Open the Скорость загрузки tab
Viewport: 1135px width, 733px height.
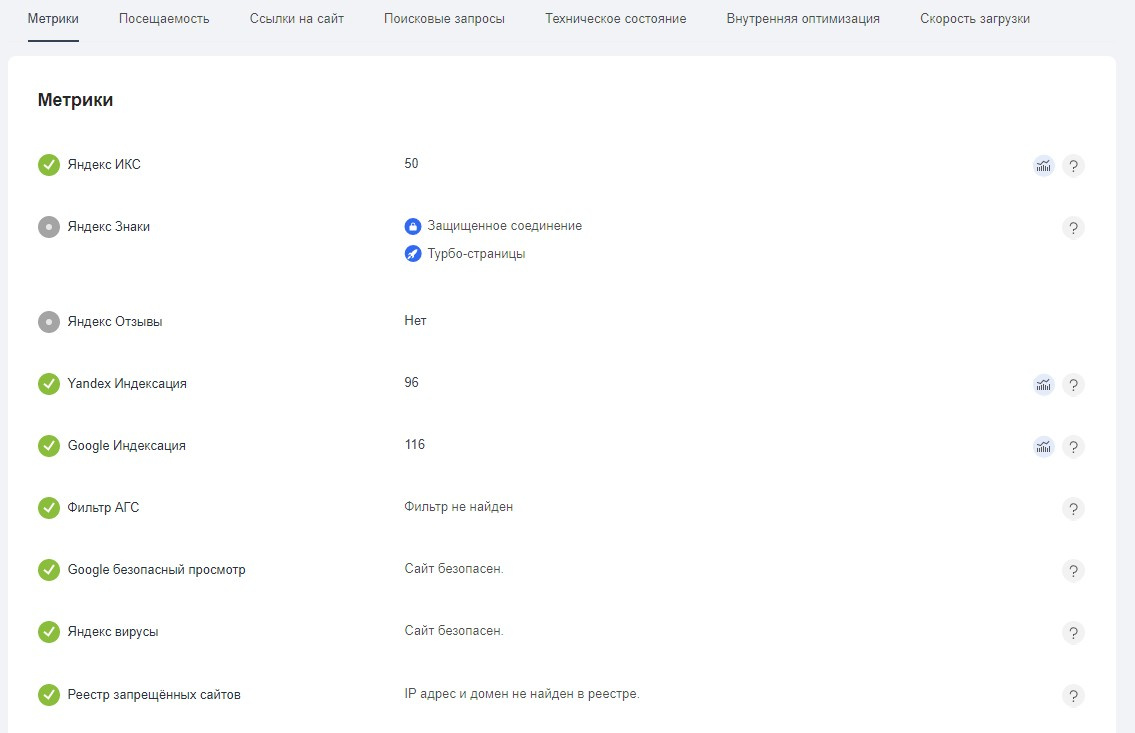[975, 19]
